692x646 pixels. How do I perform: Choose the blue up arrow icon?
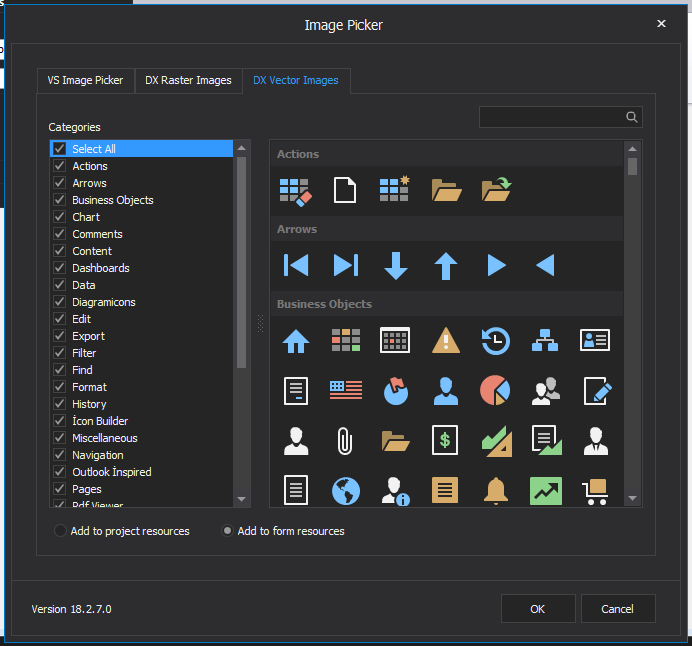click(446, 266)
